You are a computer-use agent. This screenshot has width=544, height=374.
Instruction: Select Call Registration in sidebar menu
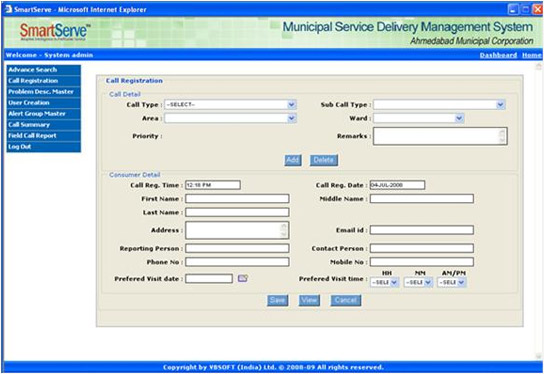pyautogui.click(x=44, y=81)
